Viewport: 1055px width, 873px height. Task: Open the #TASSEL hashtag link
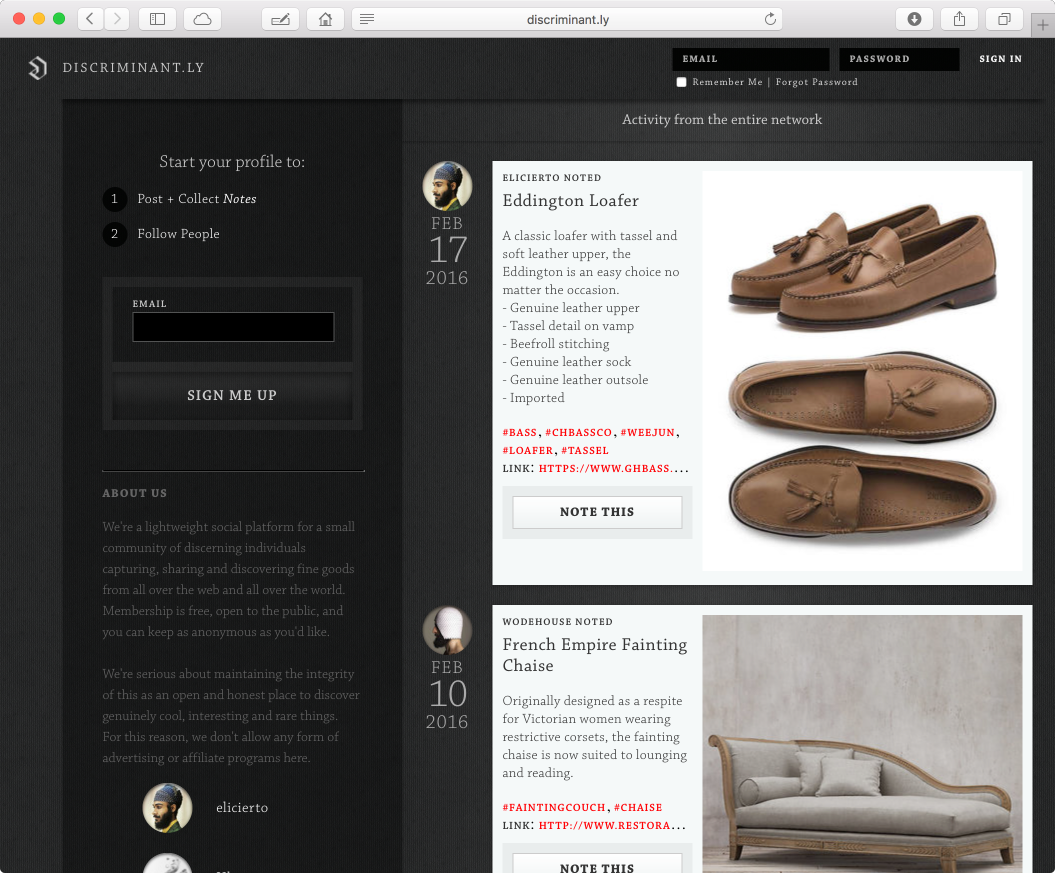coord(585,450)
